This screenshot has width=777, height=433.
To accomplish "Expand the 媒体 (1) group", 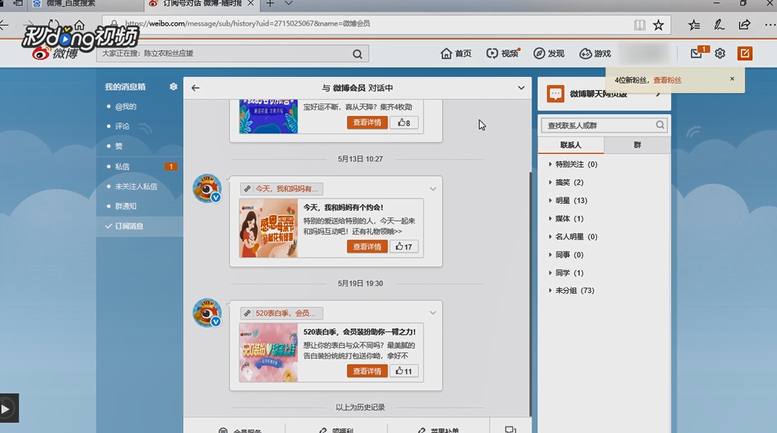I will [566, 218].
